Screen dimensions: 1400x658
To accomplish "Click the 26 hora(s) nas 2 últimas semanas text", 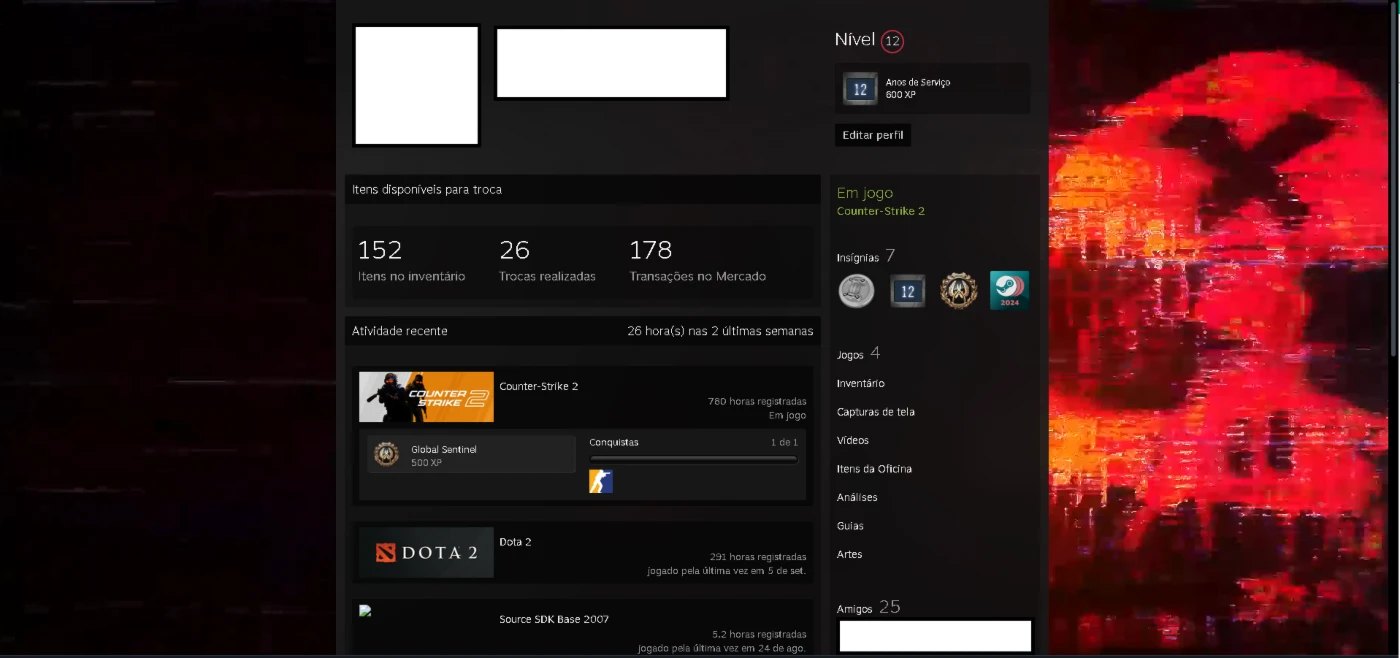I will click(720, 331).
